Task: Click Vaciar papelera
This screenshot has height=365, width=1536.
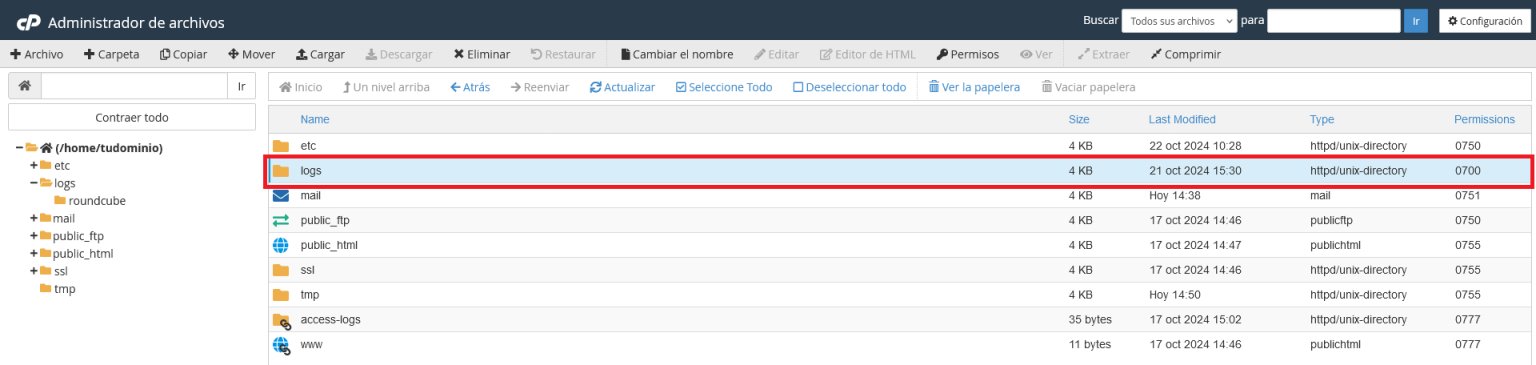Action: point(1088,87)
